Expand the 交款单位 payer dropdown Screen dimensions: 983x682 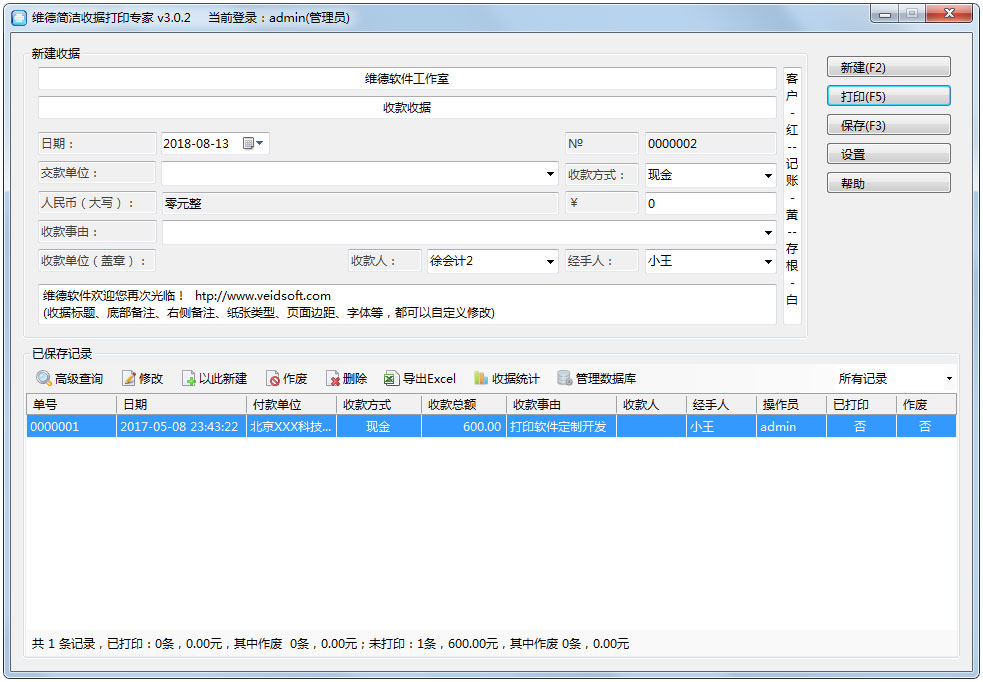[550, 174]
